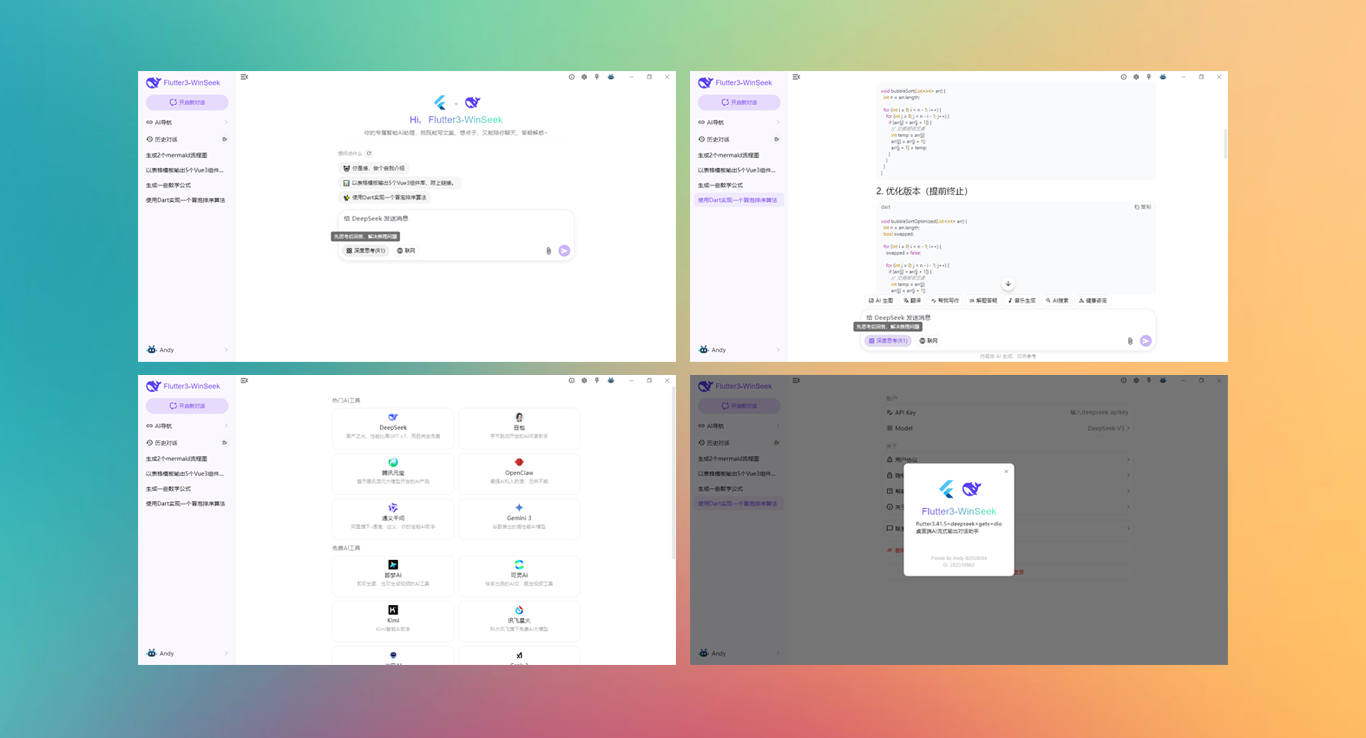Image resolution: width=1366 pixels, height=738 pixels.
Task: Refresh suggested prompts in top-left welcome window
Action: click(x=369, y=153)
